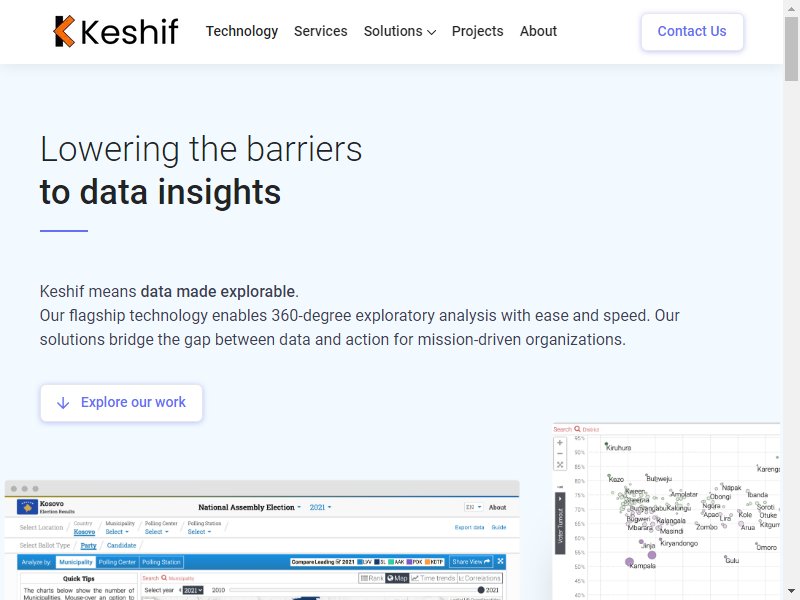Toggle the Compare Leading 2021 checkbox
Image resolution: width=800 pixels, height=600 pixels.
tap(338, 562)
